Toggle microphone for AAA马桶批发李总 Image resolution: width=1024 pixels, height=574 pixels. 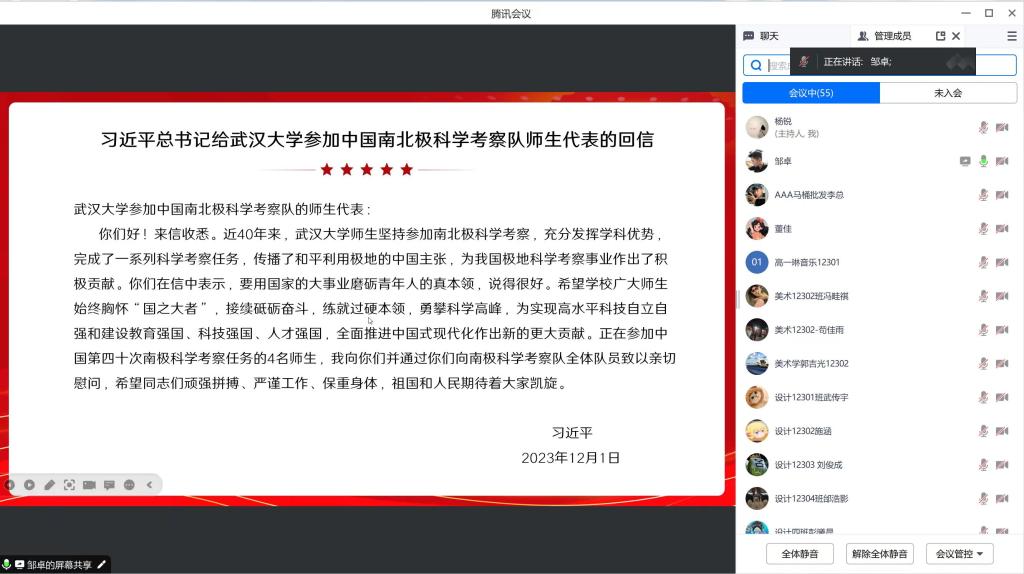coord(984,195)
